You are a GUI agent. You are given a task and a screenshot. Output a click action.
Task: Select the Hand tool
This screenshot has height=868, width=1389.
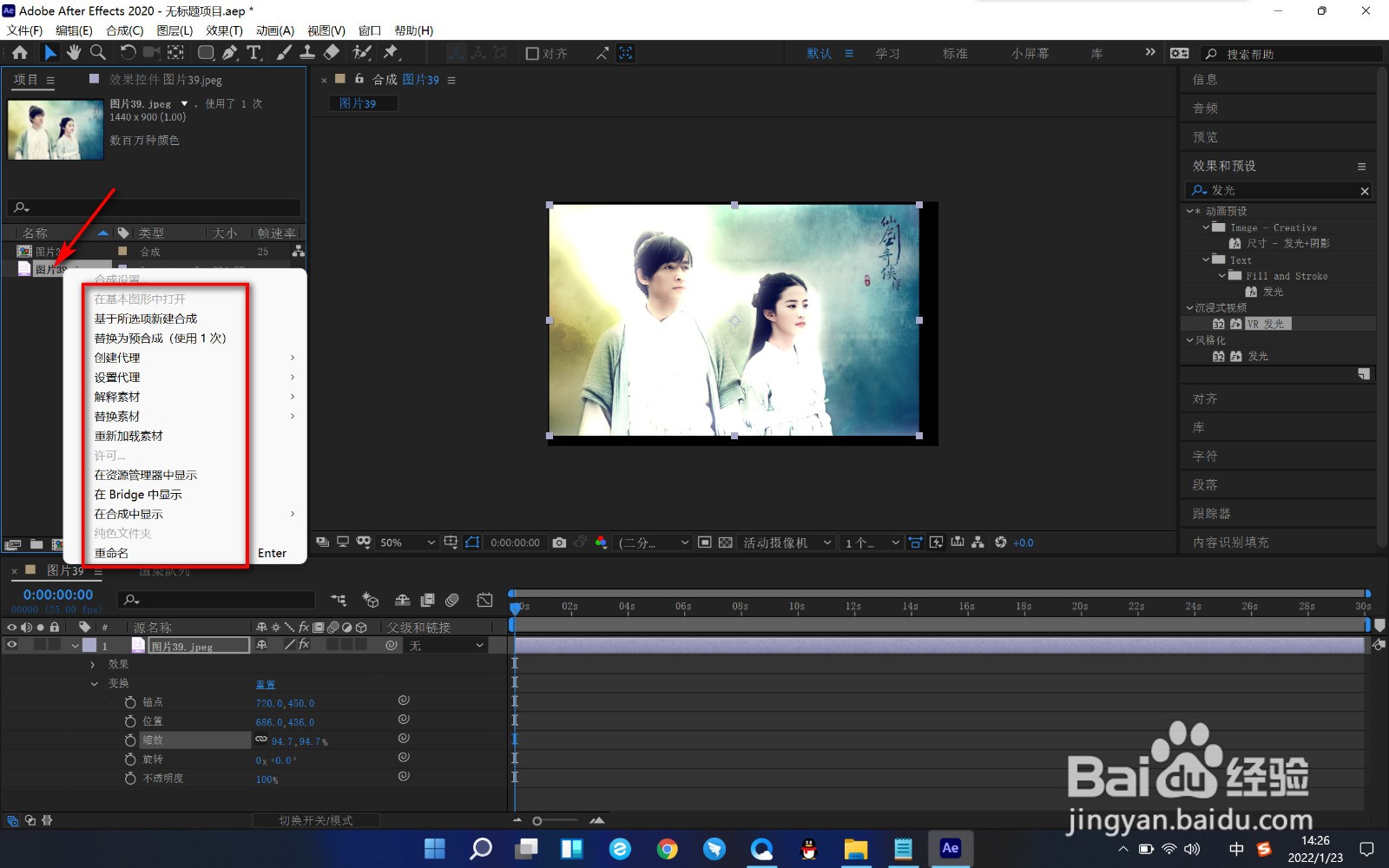click(x=74, y=53)
